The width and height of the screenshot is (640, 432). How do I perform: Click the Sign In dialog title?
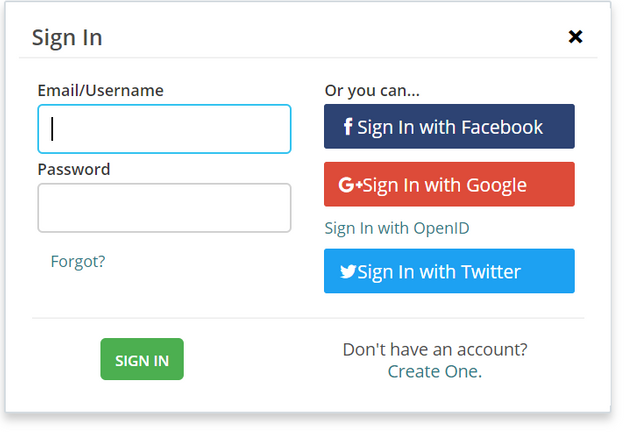[67, 38]
